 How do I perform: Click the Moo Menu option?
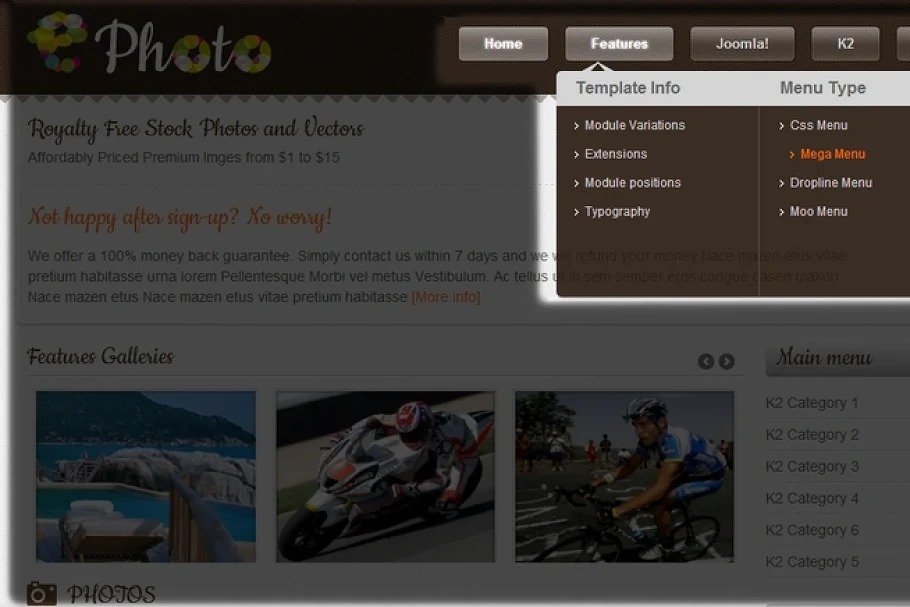pyautogui.click(x=818, y=212)
